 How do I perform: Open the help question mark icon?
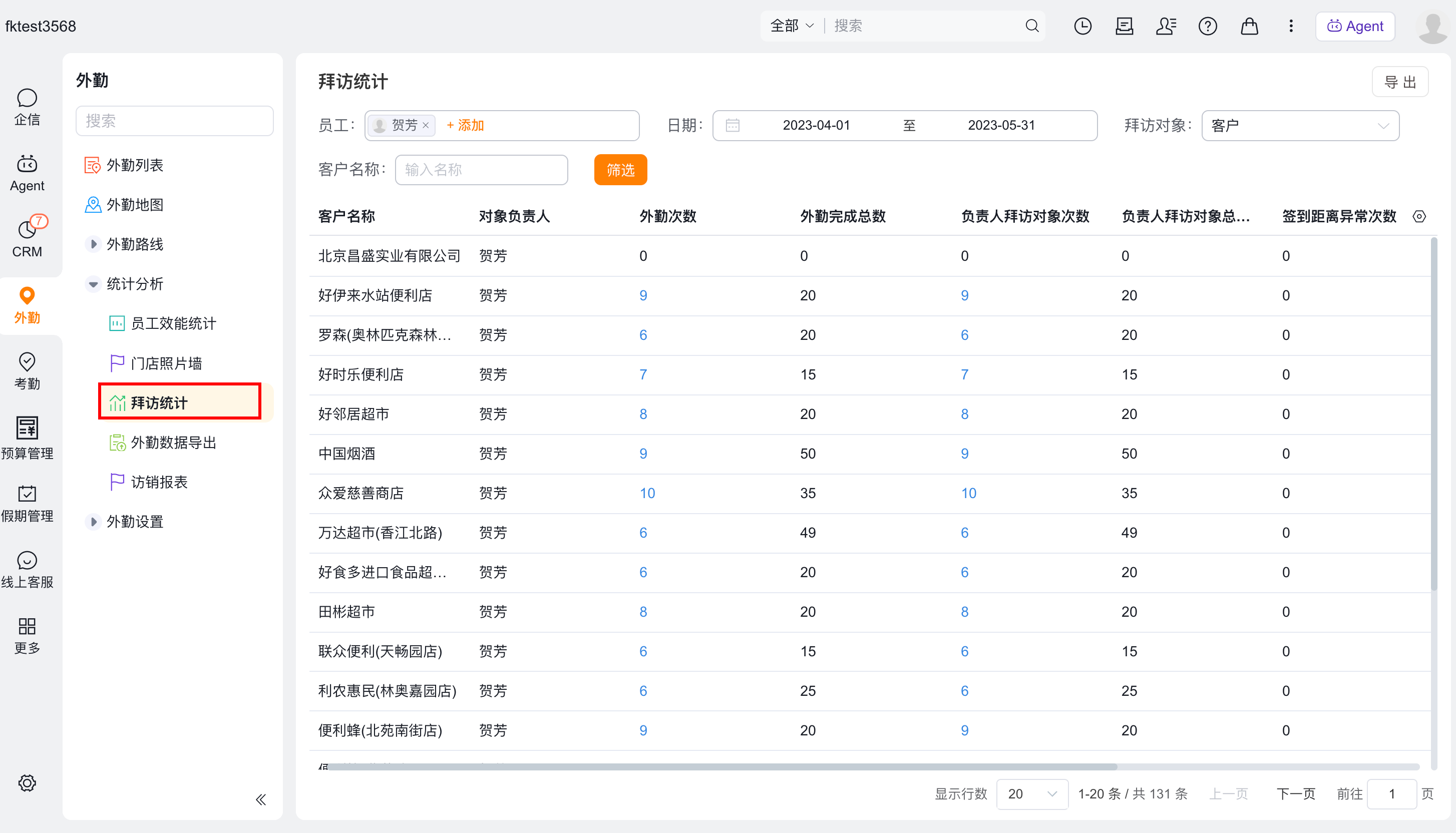tap(1207, 26)
